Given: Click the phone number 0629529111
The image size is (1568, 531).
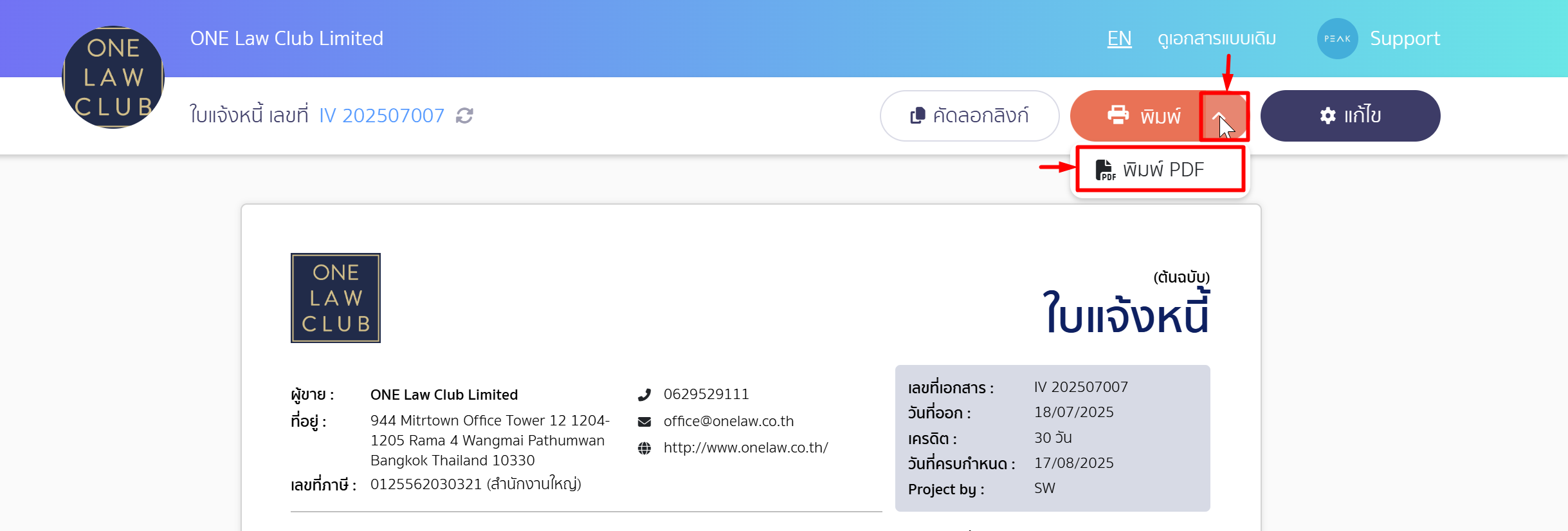Looking at the screenshot, I should [706, 395].
